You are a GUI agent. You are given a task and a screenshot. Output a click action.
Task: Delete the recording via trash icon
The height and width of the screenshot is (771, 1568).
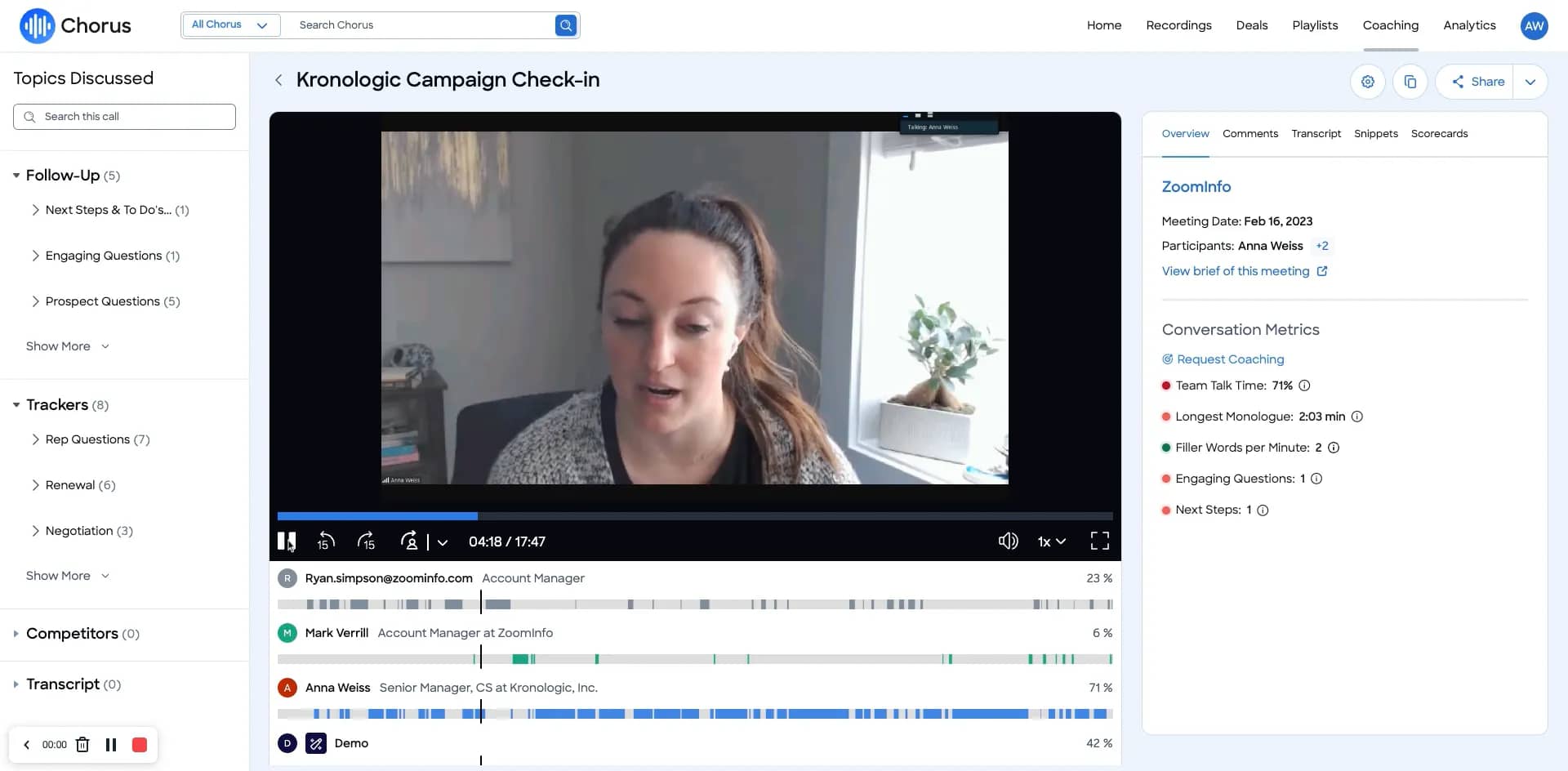point(82,744)
